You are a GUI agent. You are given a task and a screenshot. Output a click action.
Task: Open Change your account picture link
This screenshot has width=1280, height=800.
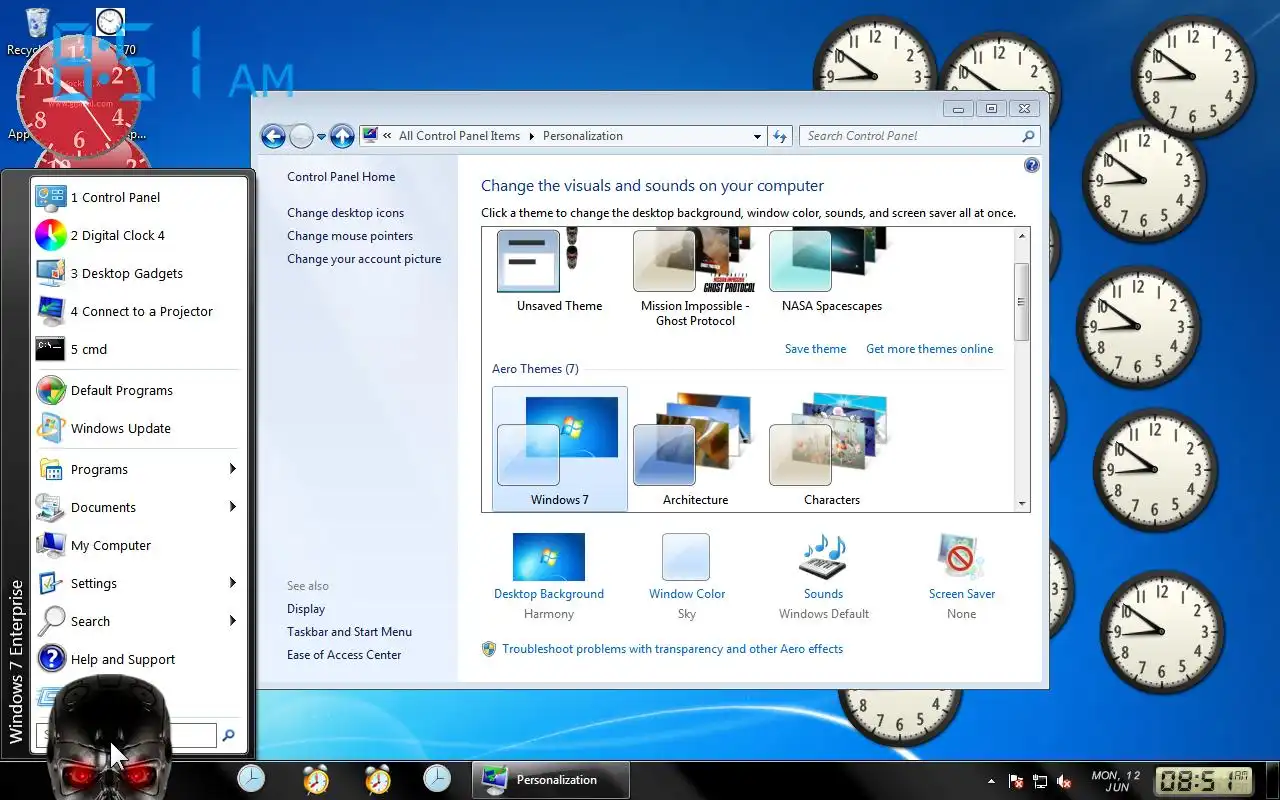(x=364, y=259)
